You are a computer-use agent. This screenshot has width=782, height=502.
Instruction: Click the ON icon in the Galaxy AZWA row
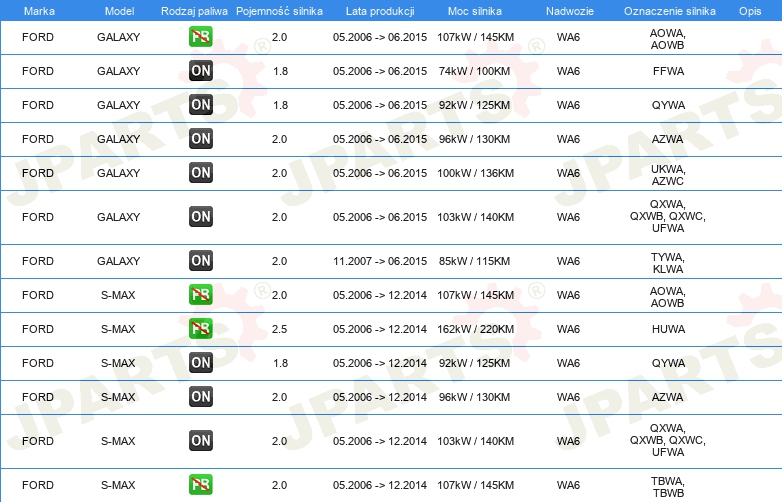click(200, 139)
